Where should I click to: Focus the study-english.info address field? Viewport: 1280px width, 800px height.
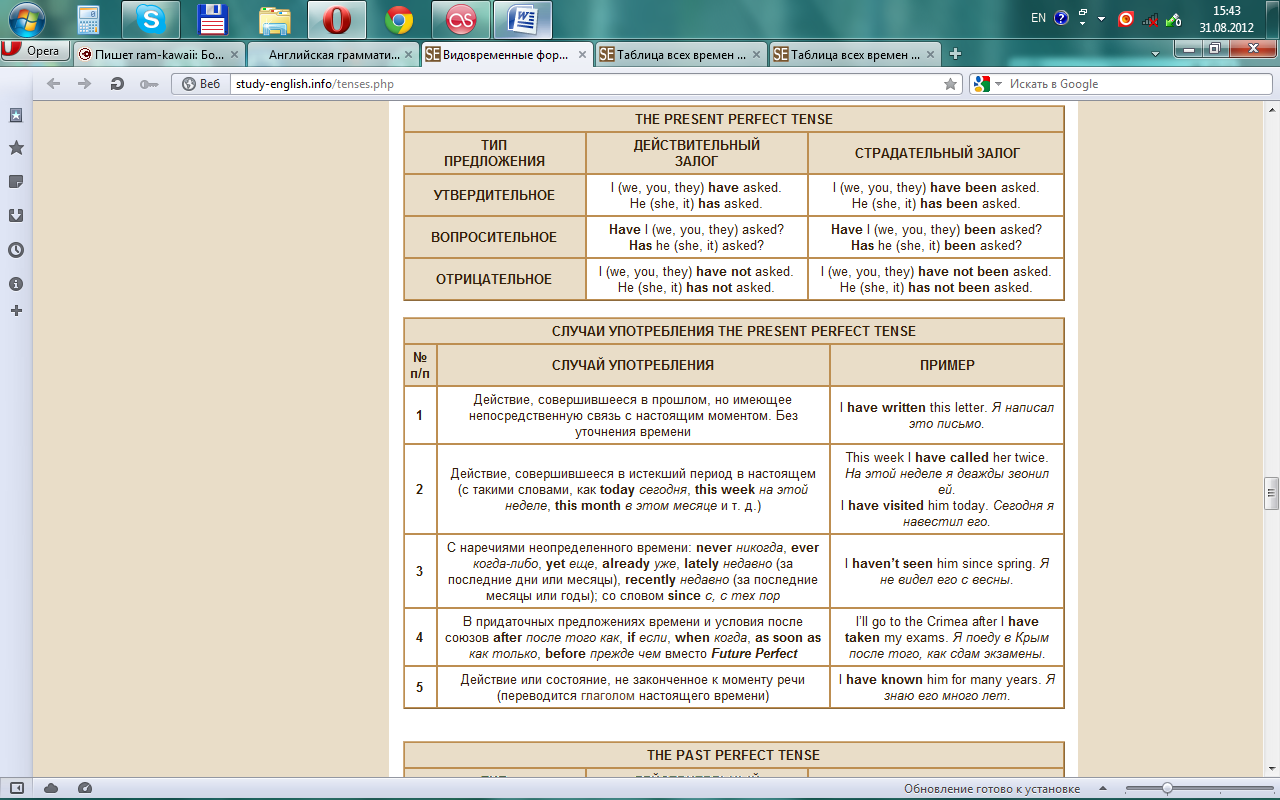[585, 84]
